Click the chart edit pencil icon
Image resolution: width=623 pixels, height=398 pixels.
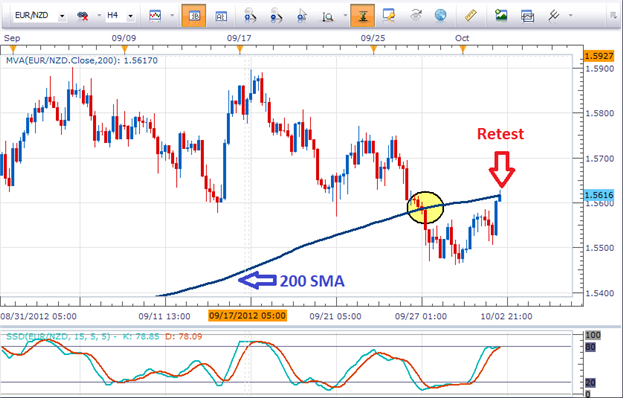pyautogui.click(x=388, y=15)
